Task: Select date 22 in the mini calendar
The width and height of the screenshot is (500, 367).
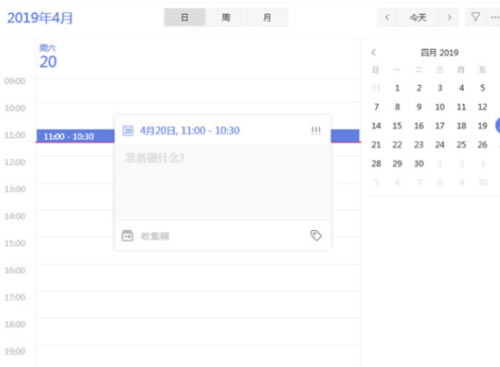Action: pos(397,145)
